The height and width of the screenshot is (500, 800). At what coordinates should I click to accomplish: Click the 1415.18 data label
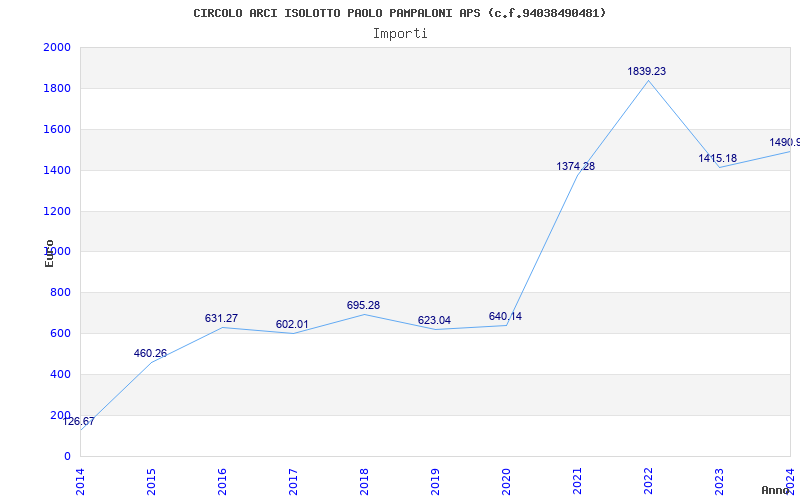point(718,158)
